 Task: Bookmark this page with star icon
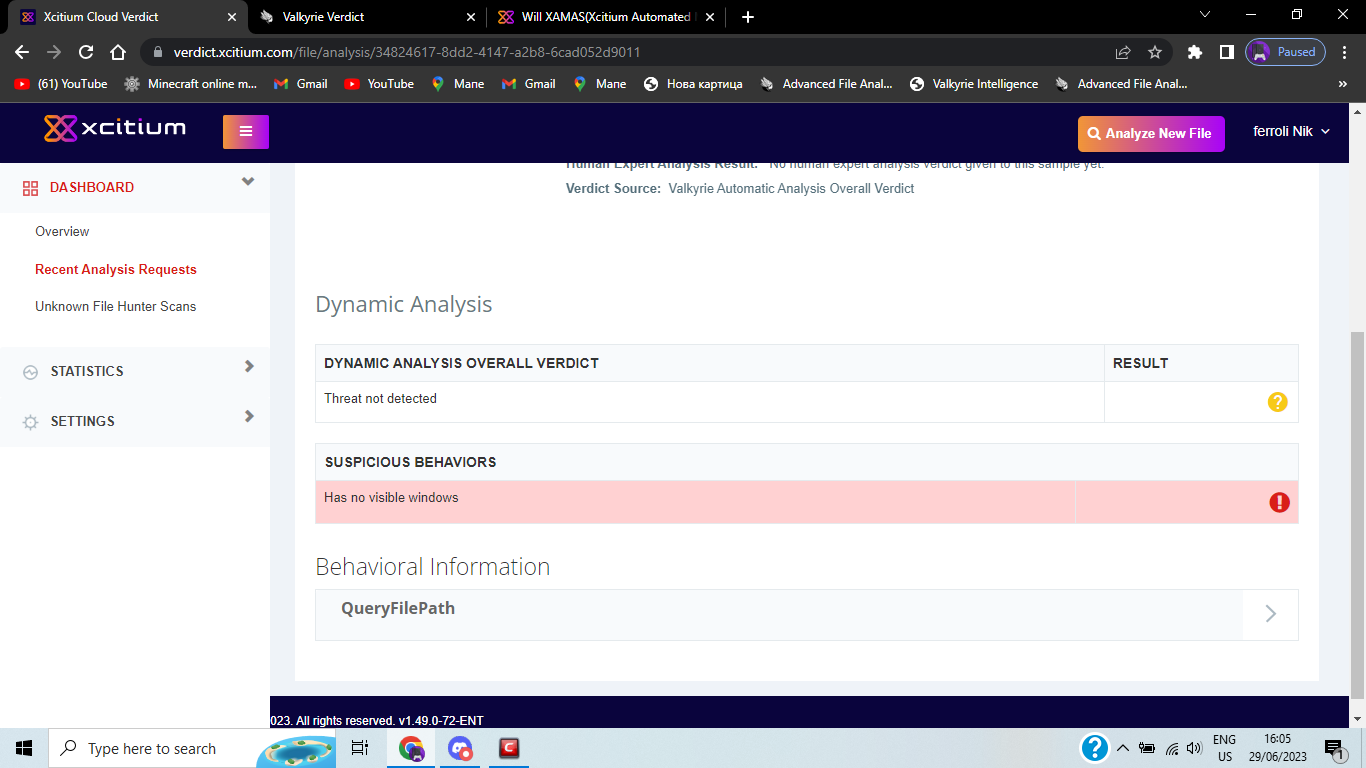[1155, 52]
